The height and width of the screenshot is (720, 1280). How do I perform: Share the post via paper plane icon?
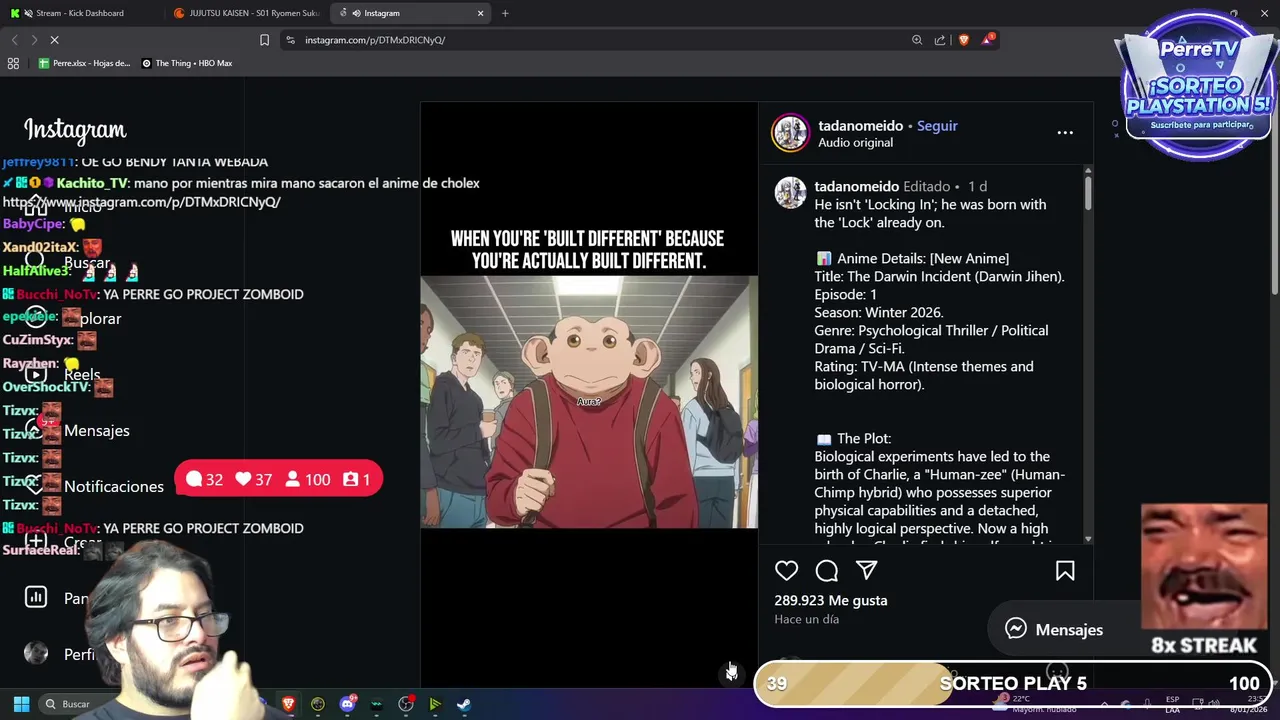point(867,571)
